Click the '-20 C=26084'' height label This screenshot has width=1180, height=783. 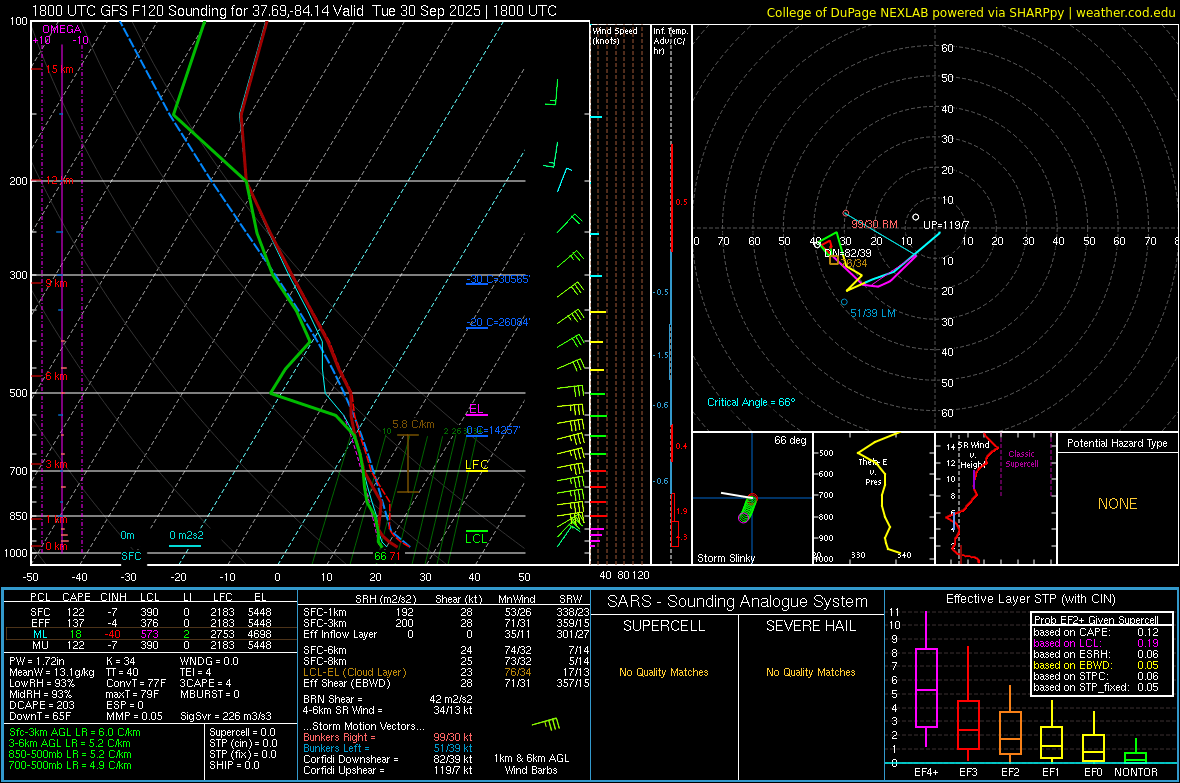(x=498, y=322)
